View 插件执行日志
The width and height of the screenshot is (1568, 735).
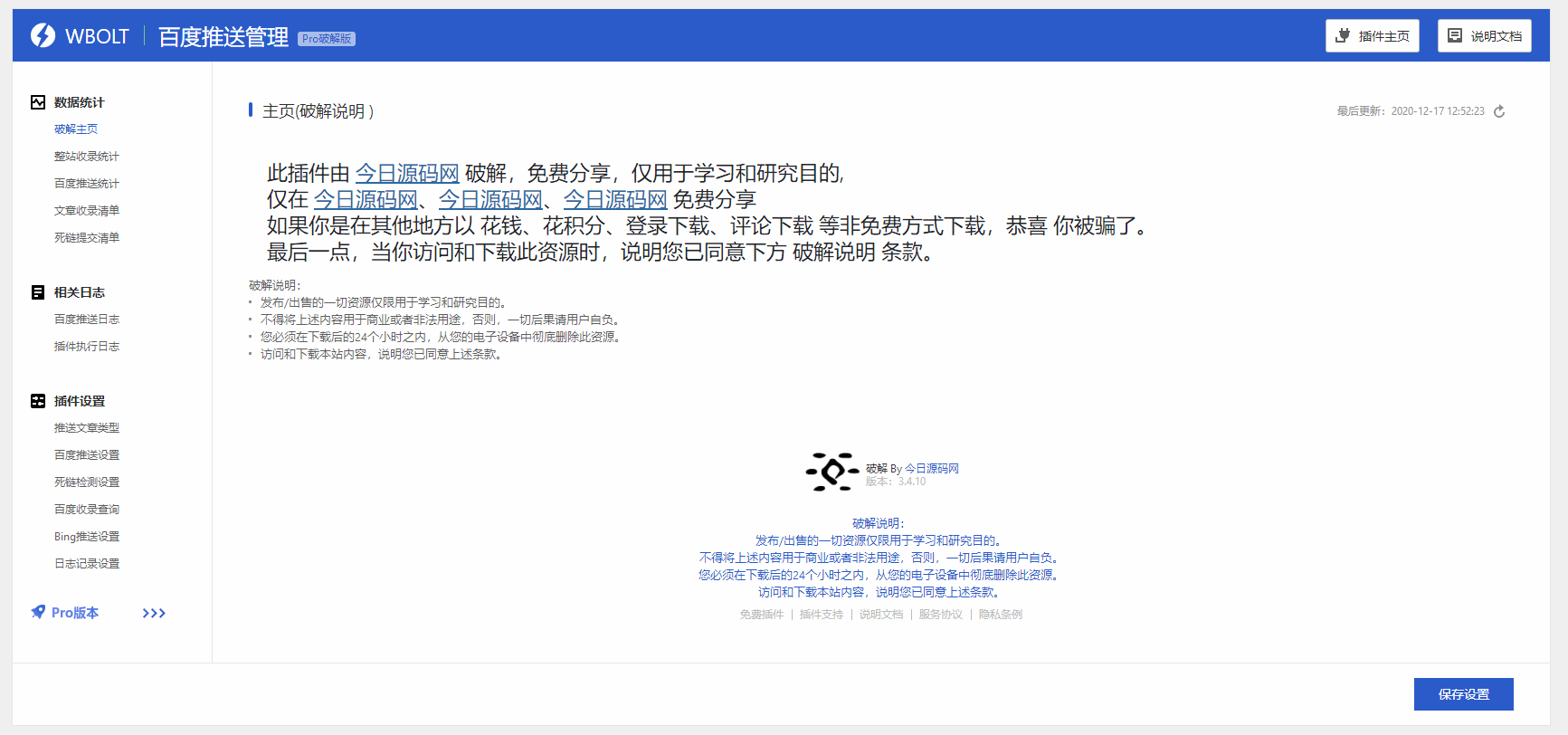[87, 347]
